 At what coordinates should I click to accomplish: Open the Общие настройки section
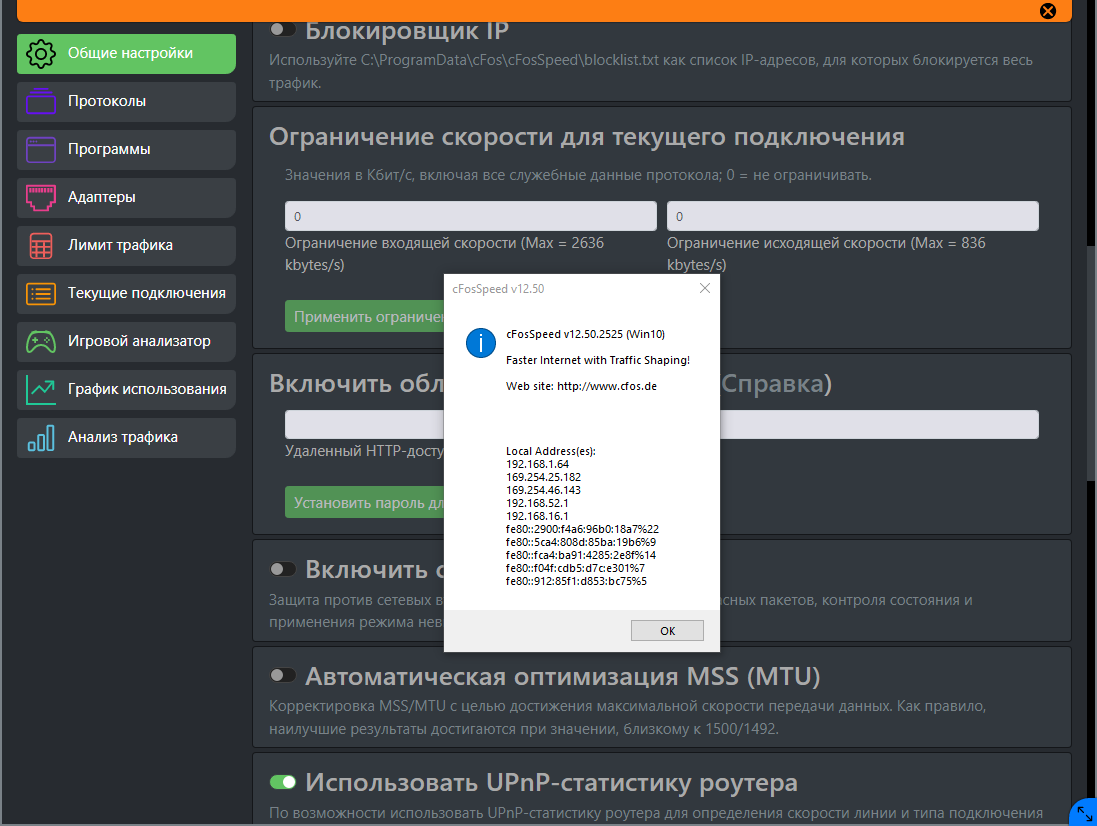(x=126, y=54)
